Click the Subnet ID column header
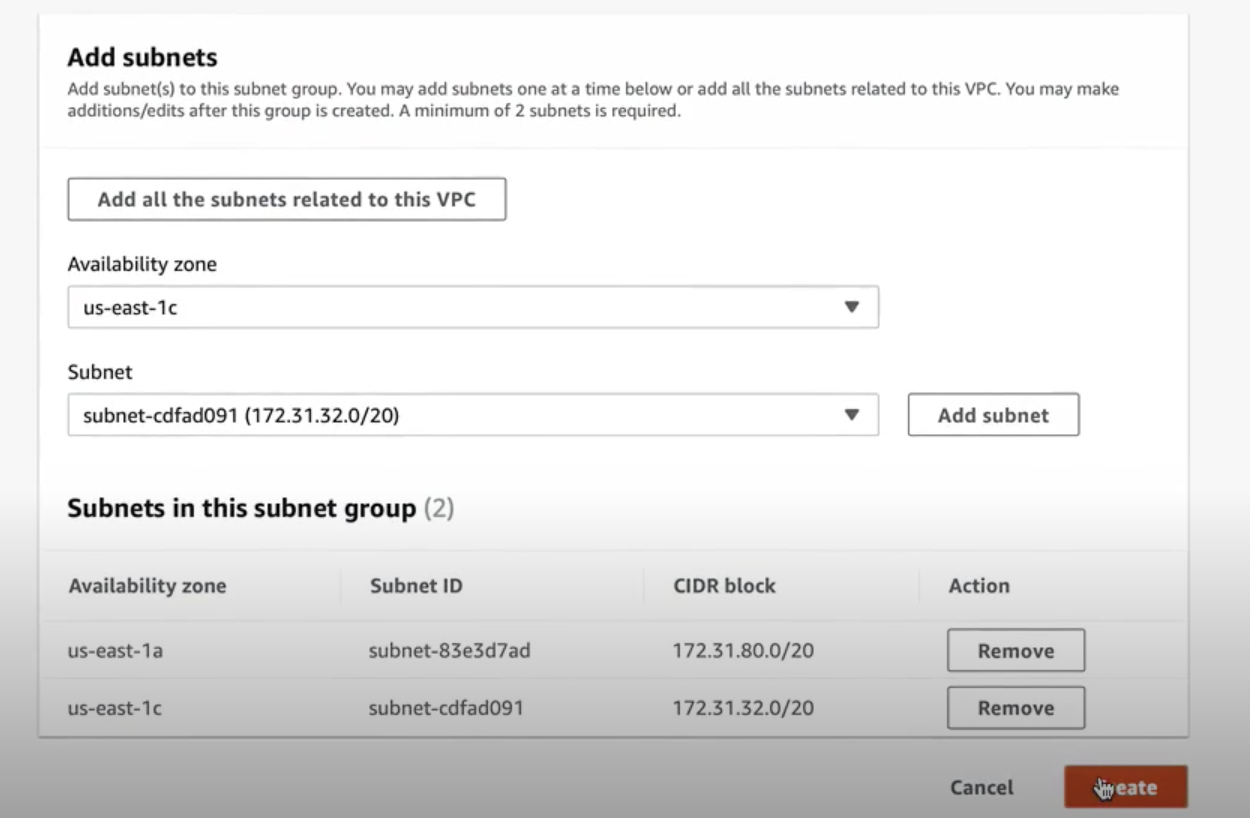This screenshot has width=1250, height=818. (x=416, y=586)
